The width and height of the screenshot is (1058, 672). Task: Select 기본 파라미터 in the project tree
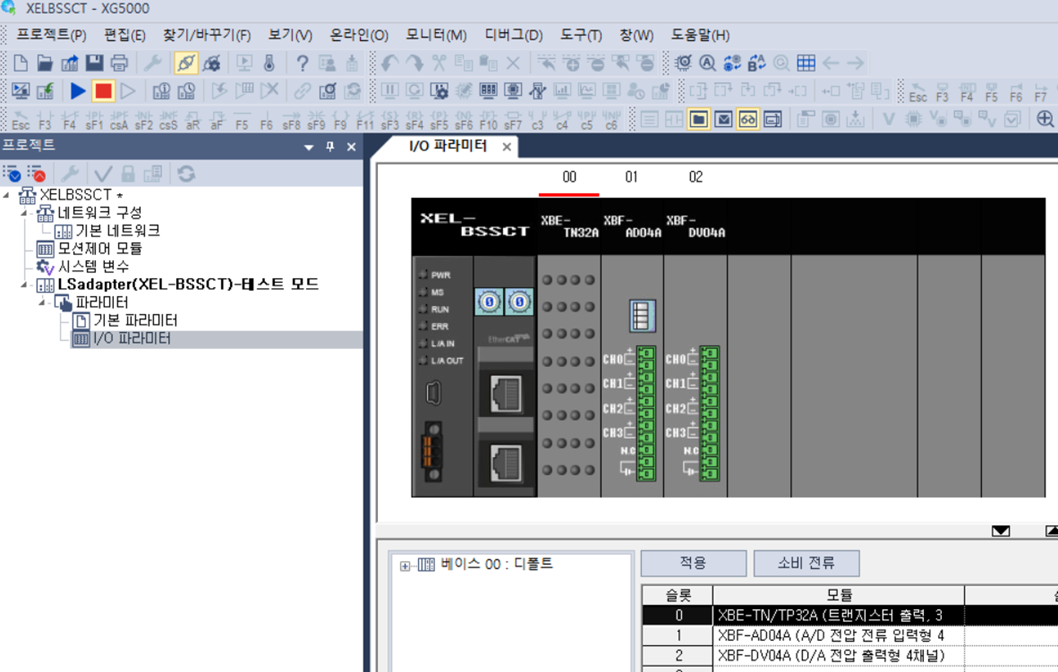point(135,320)
